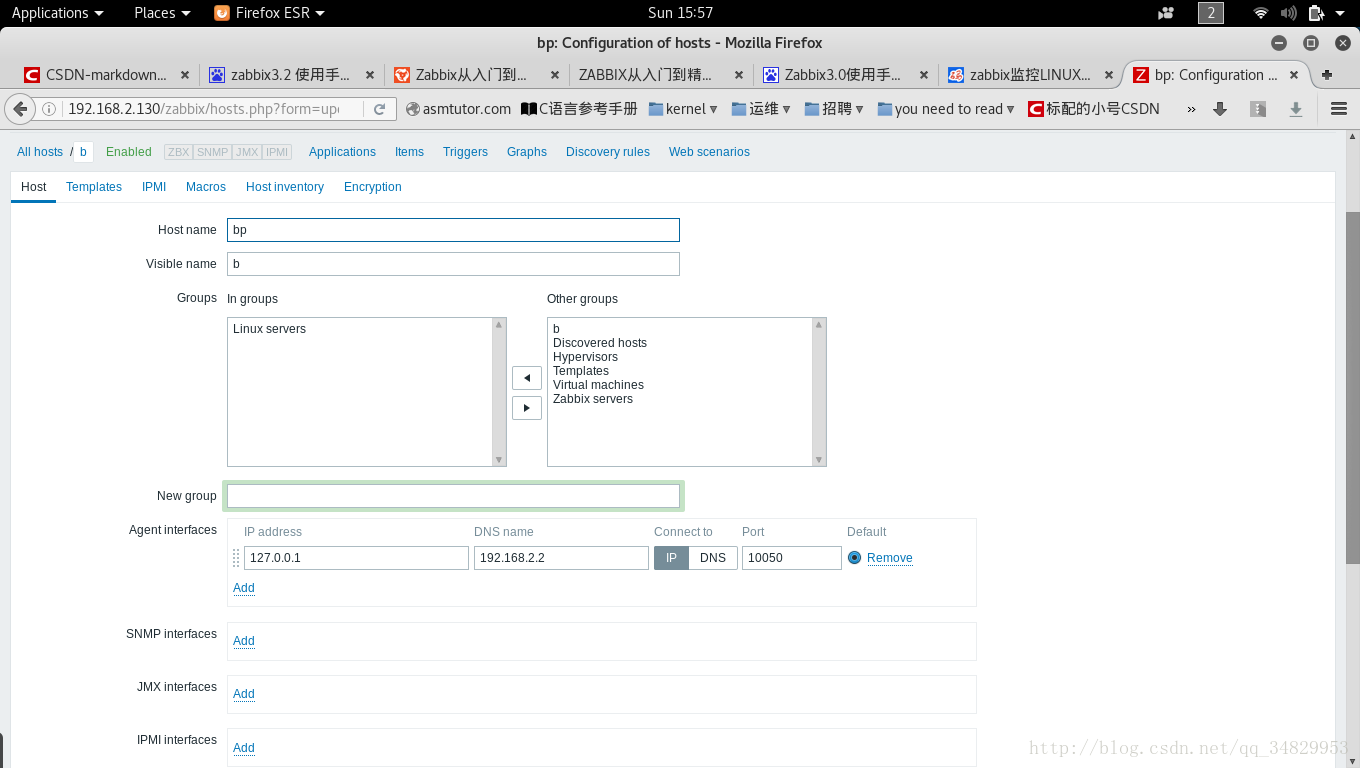This screenshot has width=1360, height=768.
Task: Click the Host name input field
Action: click(453, 230)
